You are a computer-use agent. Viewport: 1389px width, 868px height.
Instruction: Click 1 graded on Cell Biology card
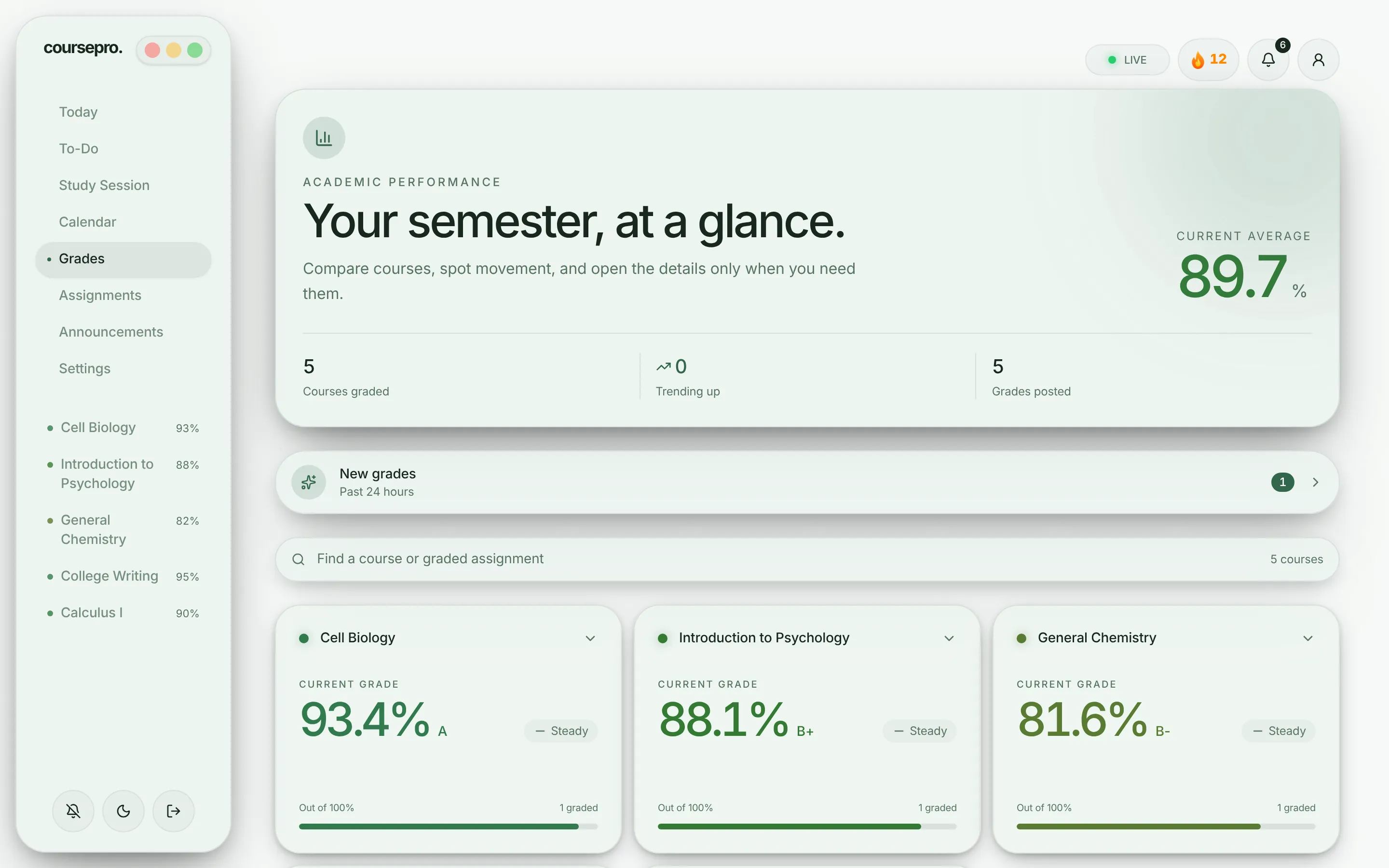579,808
